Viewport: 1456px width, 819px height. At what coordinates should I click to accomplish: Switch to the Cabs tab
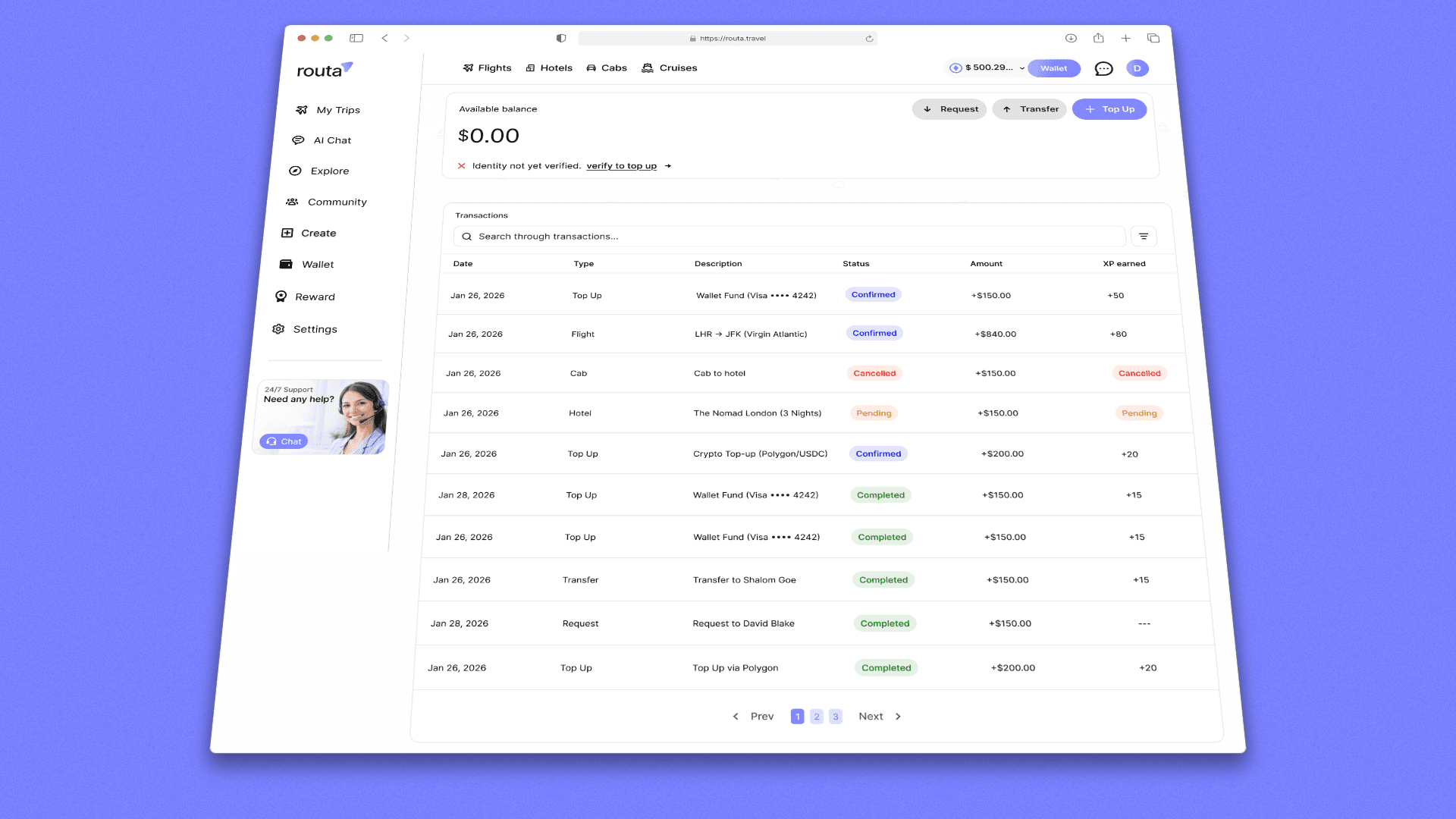pyautogui.click(x=607, y=68)
